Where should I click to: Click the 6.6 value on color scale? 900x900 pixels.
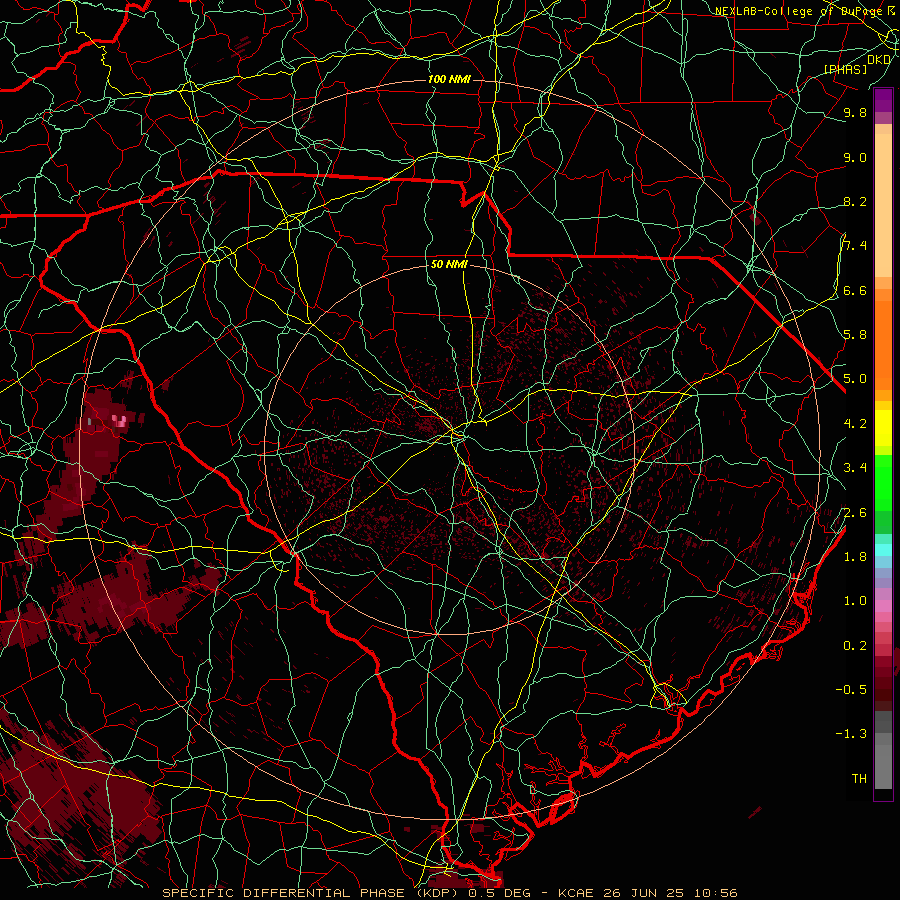[x=855, y=290]
